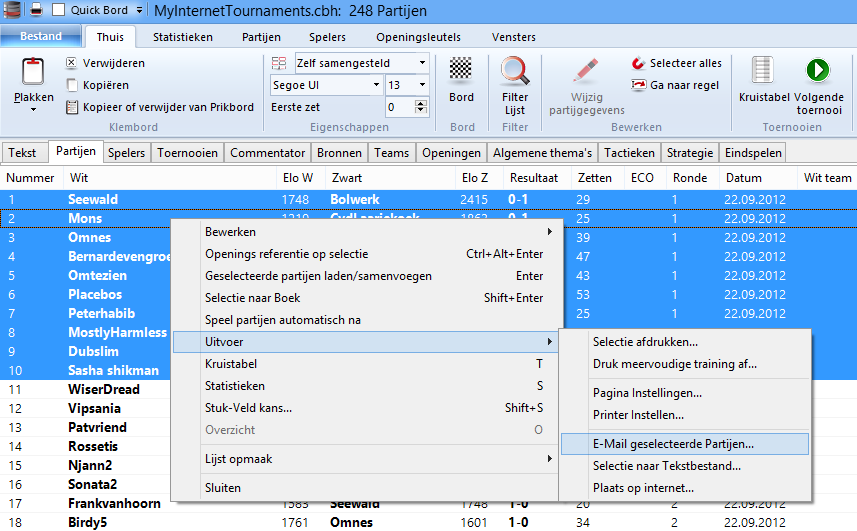Switch to the Spelers ribbon tab
857x531 pixels.
pos(327,37)
